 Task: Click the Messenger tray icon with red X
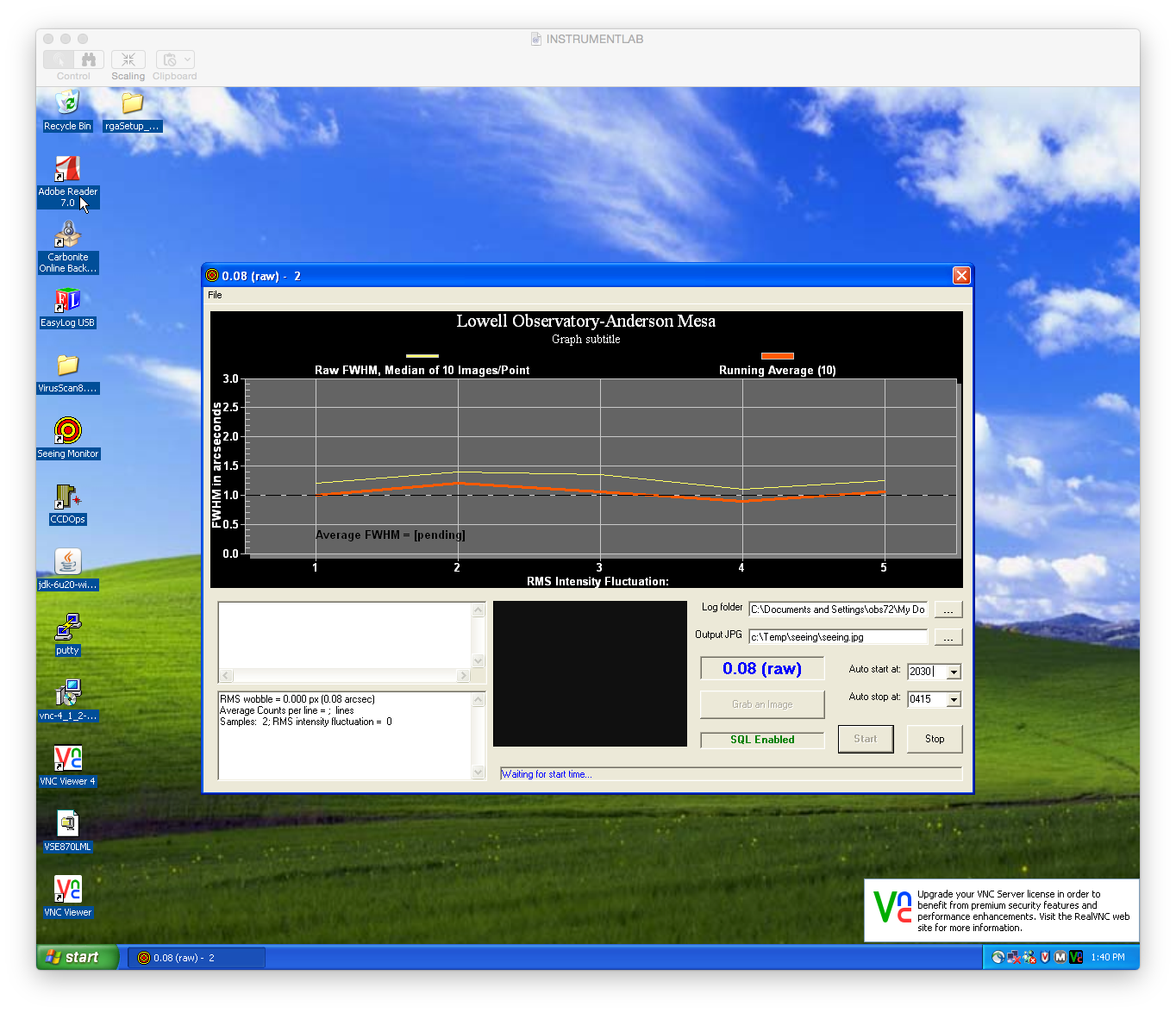1029,957
